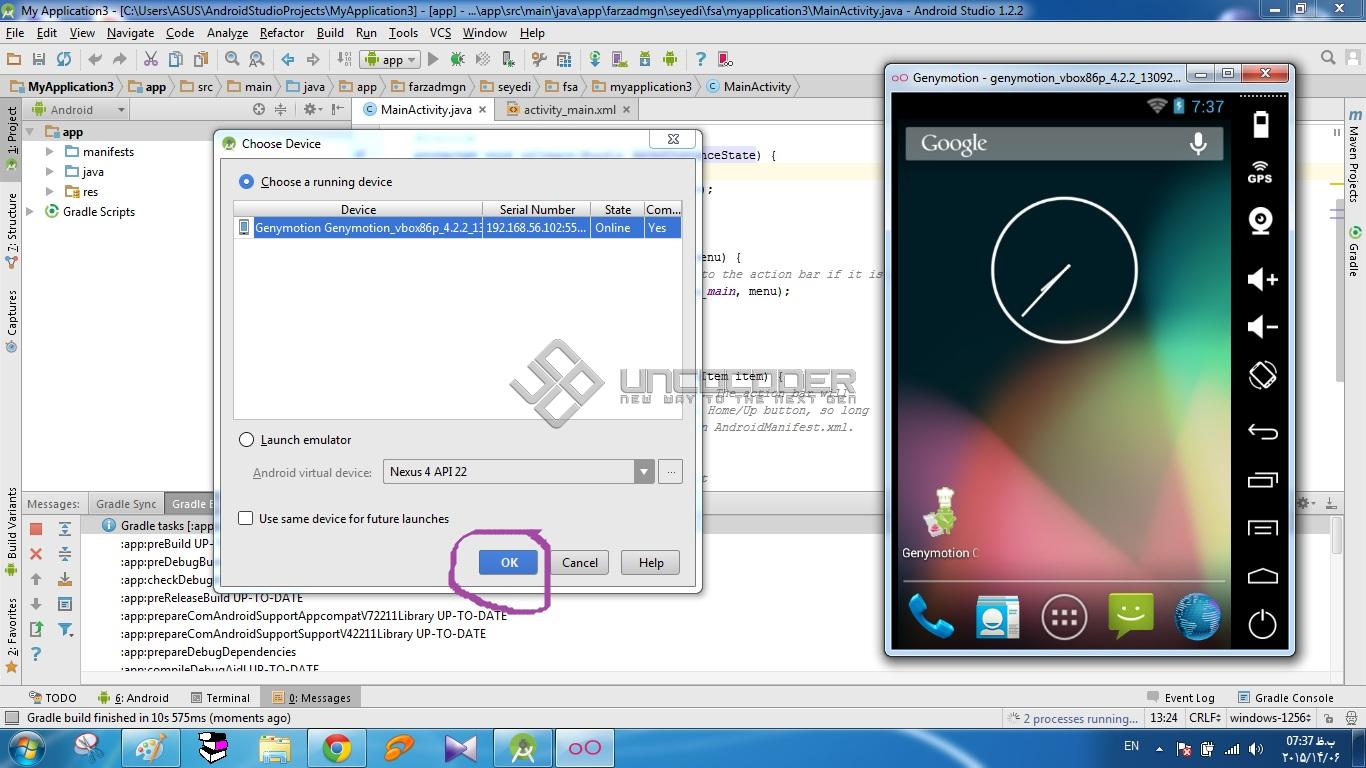The width and height of the screenshot is (1366, 768).
Task: Click Cancel in Choose Device dialog
Action: pyautogui.click(x=580, y=563)
